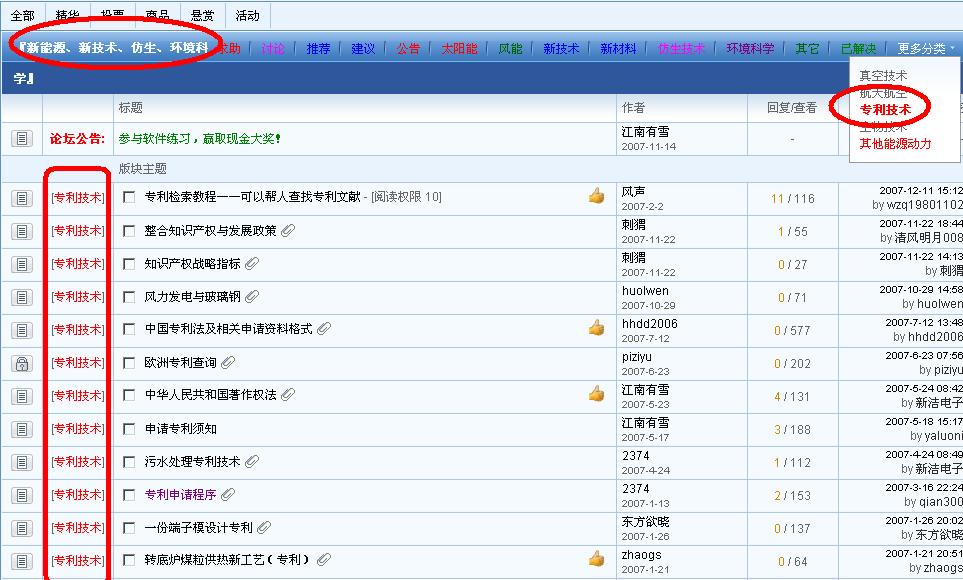Click the thread icon beside 申请专利须知
Viewport: 963px width, 580px height.
point(21,429)
